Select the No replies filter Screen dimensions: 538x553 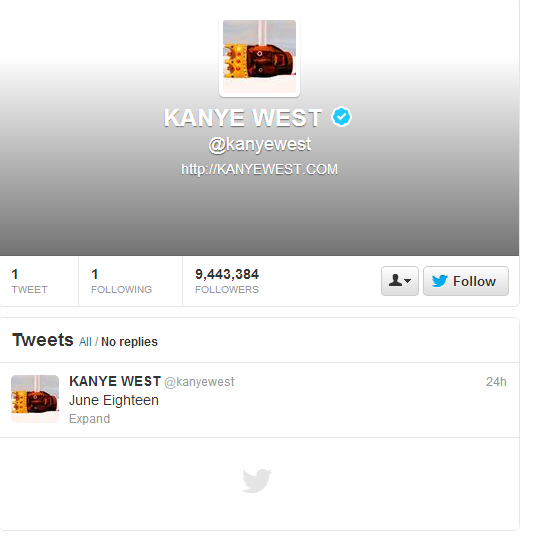tap(129, 342)
